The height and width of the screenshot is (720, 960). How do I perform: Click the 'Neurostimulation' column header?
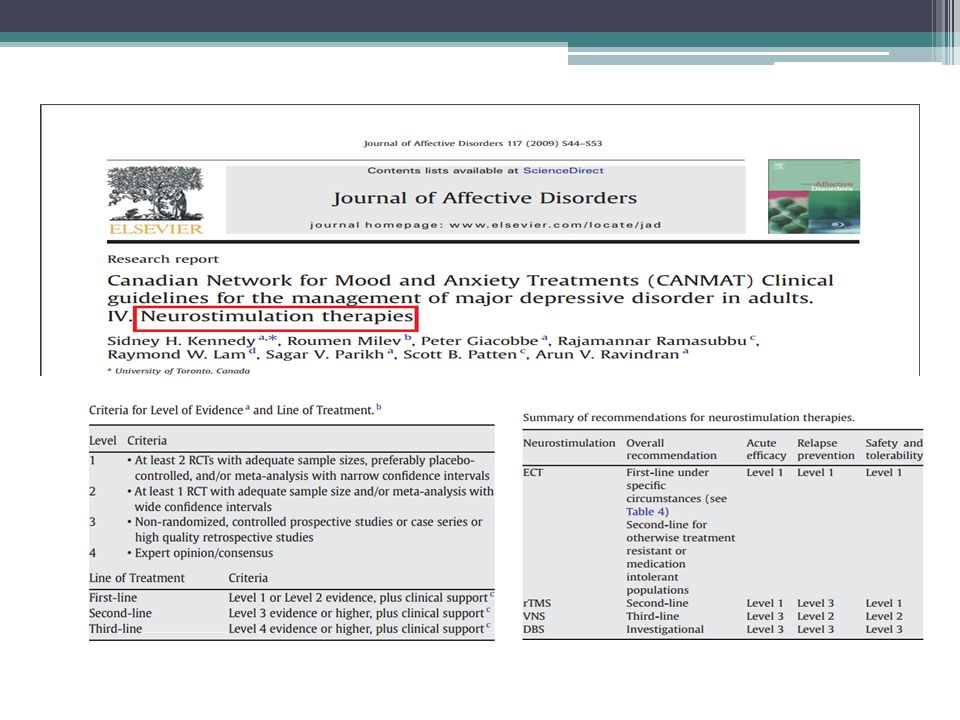(x=569, y=443)
